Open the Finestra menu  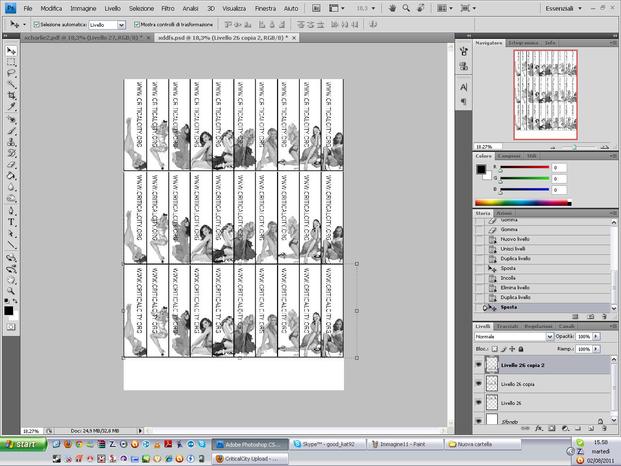pyautogui.click(x=265, y=8)
